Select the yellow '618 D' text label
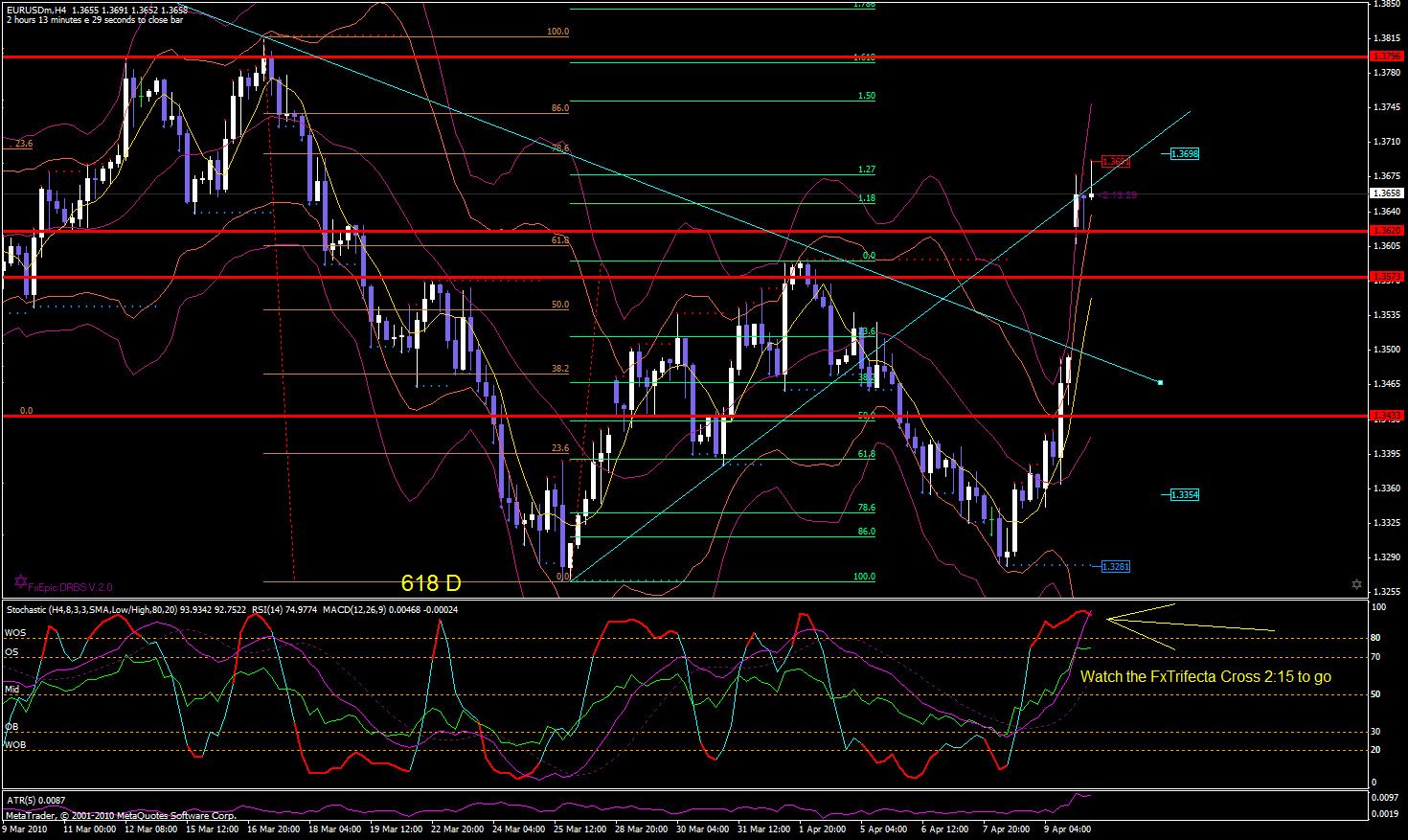Image resolution: width=1408 pixels, height=840 pixels. coord(431,583)
